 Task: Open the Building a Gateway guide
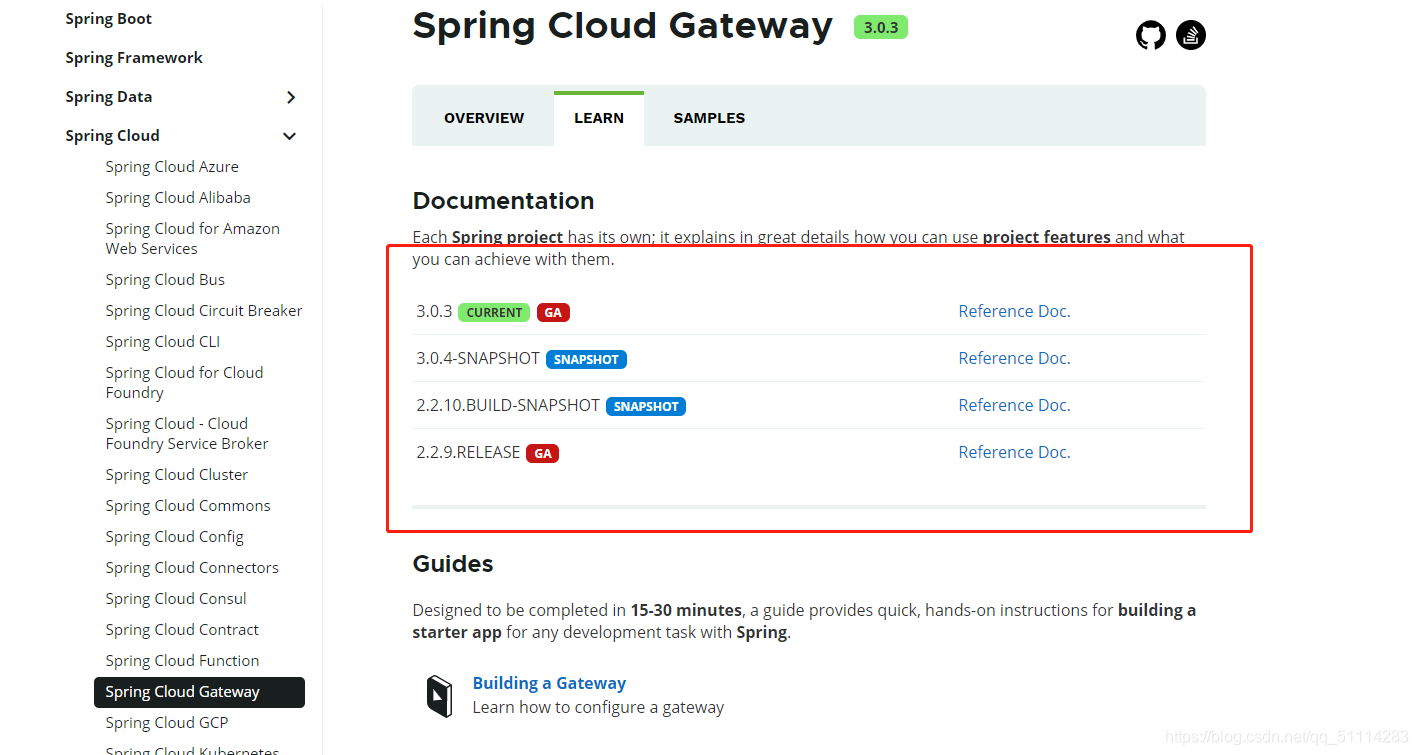point(549,683)
